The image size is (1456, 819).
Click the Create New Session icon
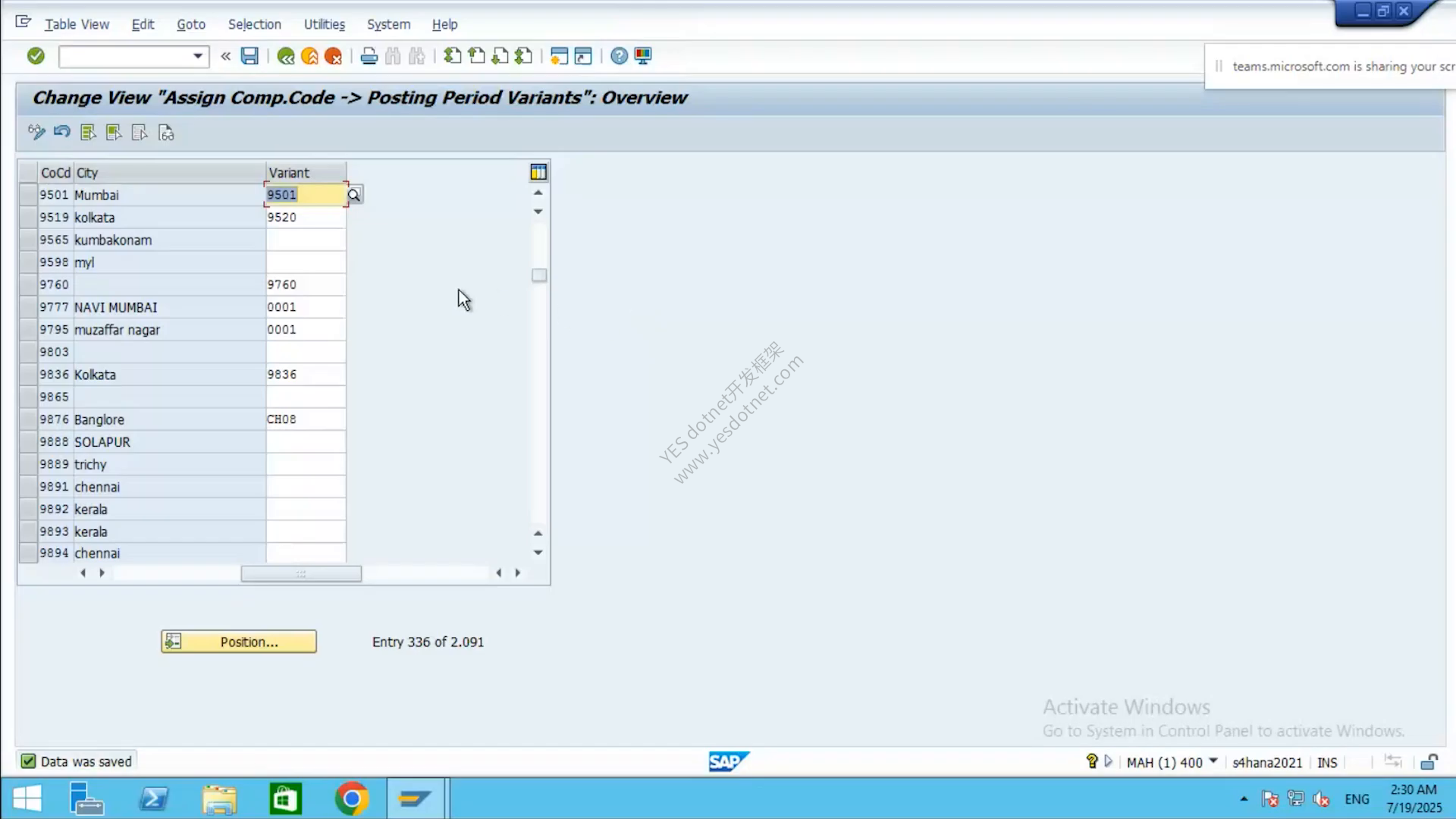tap(559, 56)
